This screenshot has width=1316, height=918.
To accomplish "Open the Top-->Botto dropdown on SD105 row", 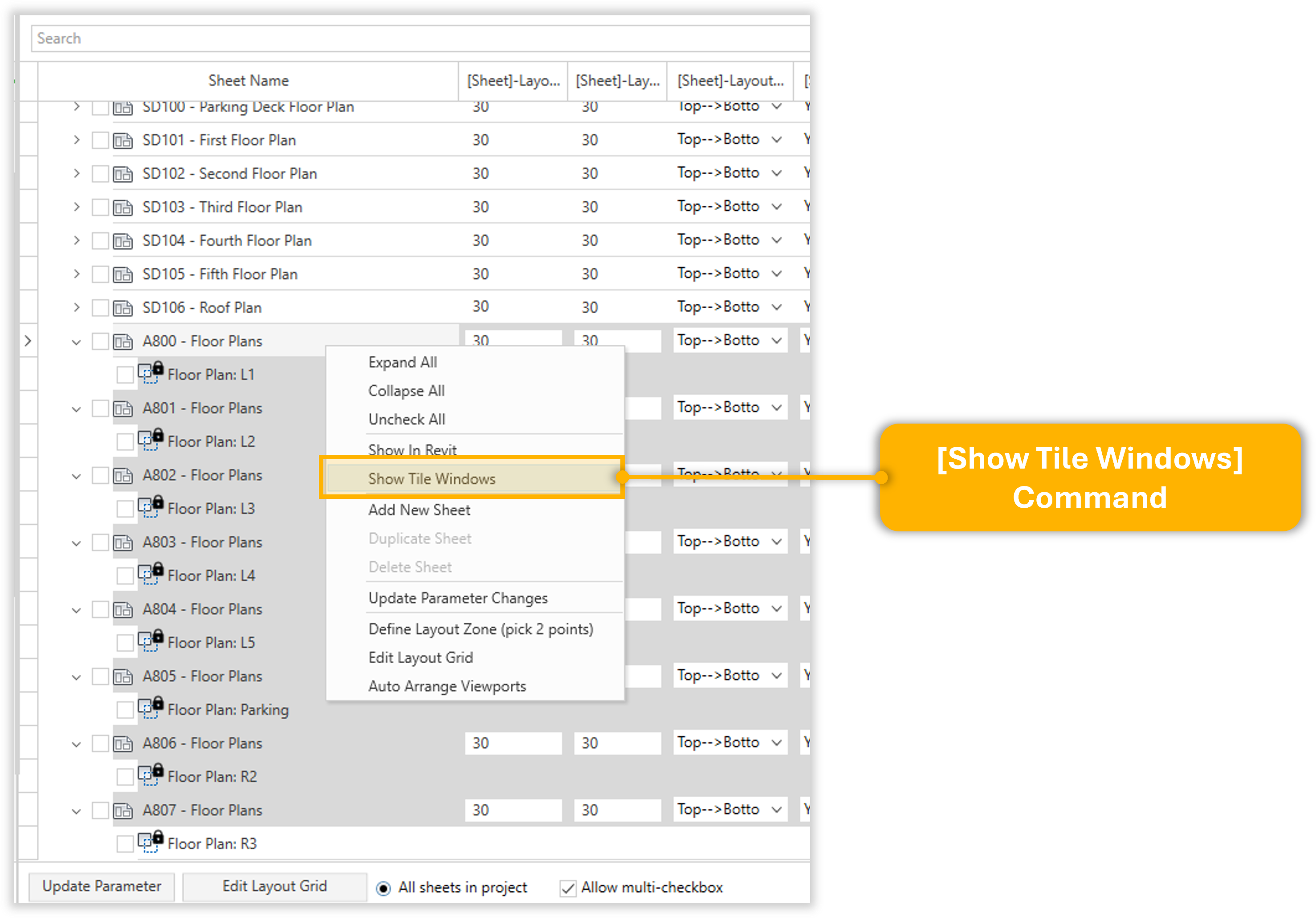I will (777, 273).
